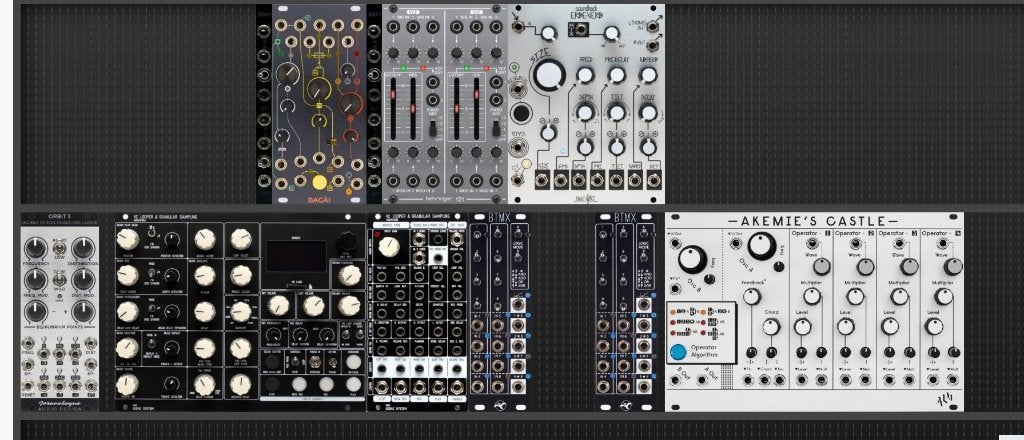Click the DEPTH knob on Erbe-Verb

[x=585, y=113]
